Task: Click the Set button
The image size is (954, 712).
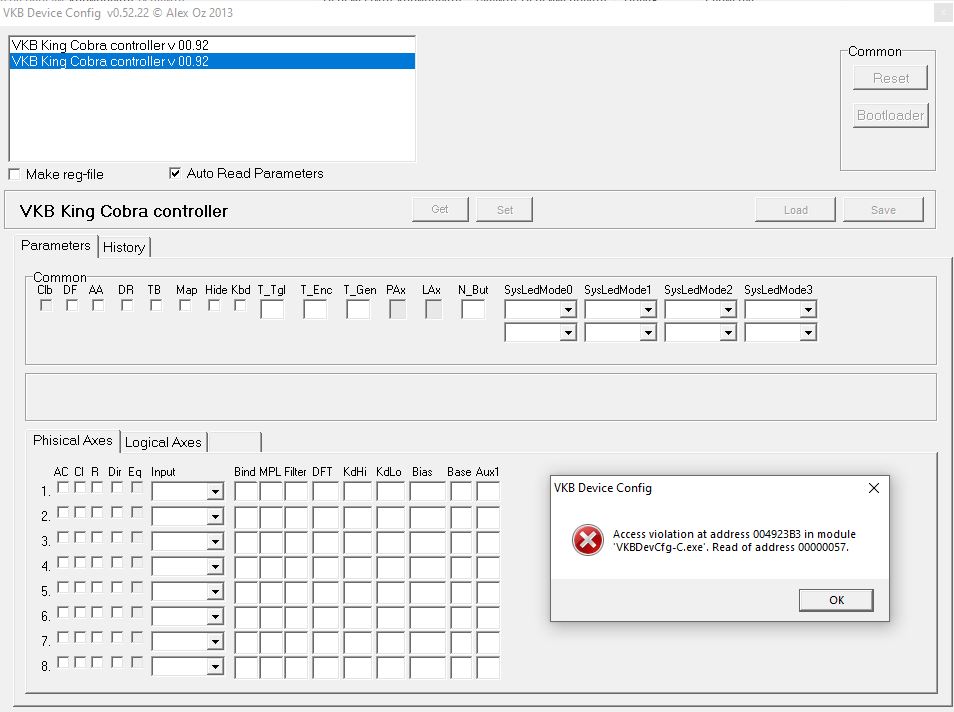Action: [504, 209]
